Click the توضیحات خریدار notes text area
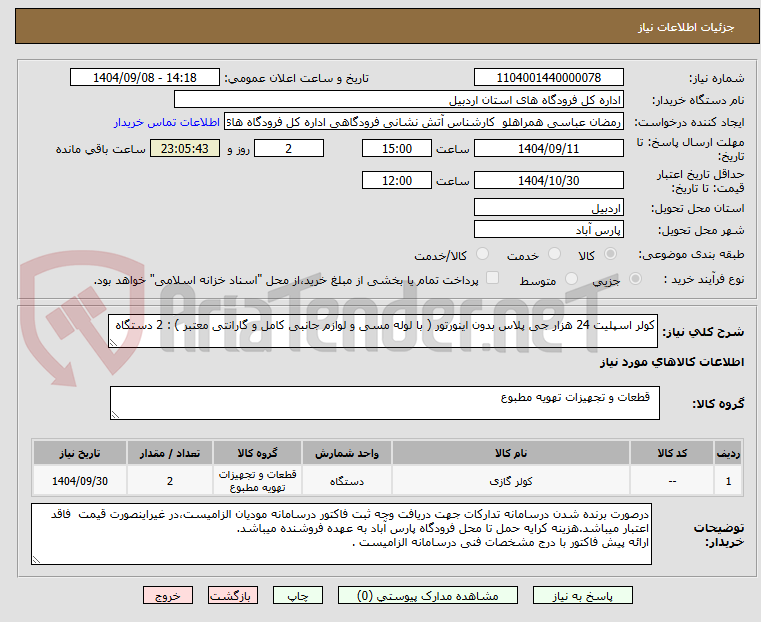The image size is (761, 622). pyautogui.click(x=341, y=534)
